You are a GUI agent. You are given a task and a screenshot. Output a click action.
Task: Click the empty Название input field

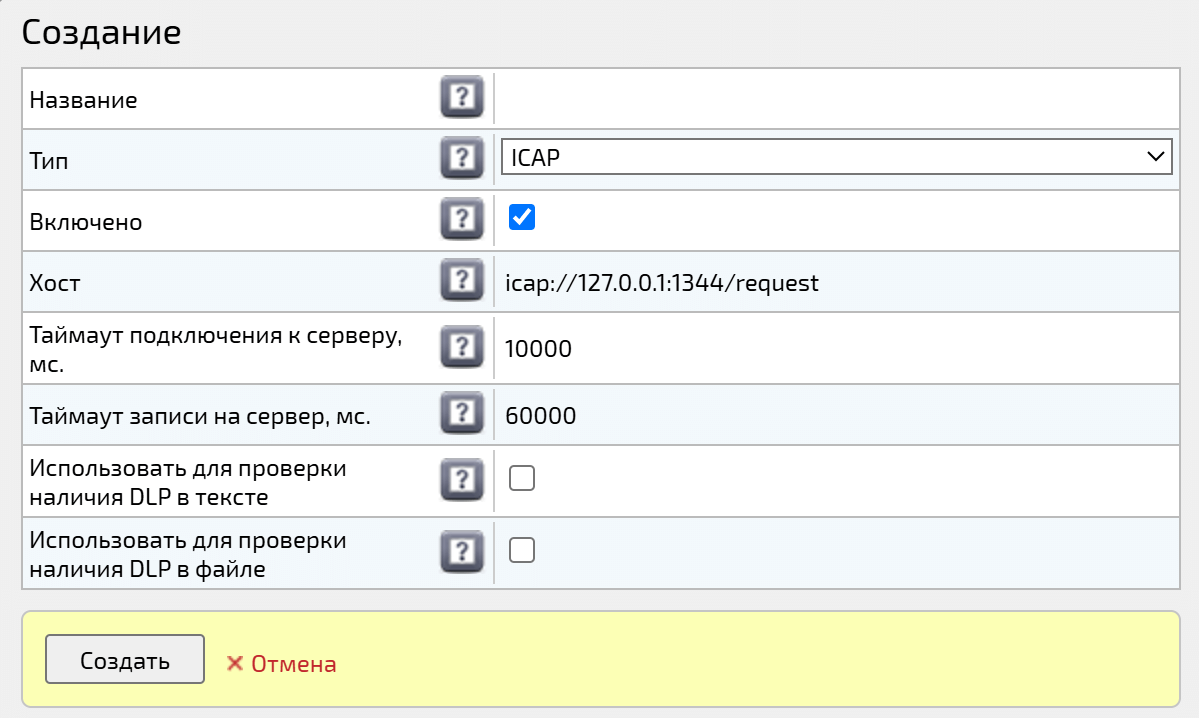click(x=836, y=97)
